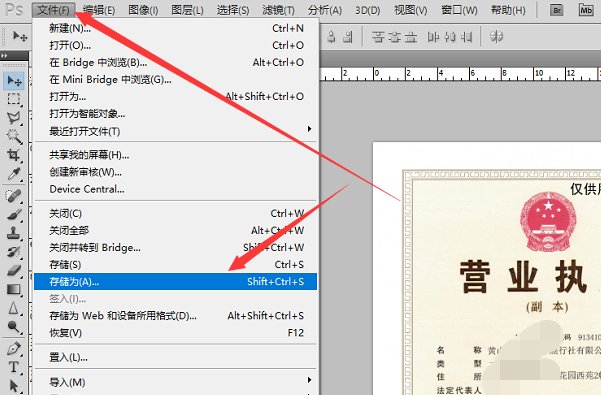Click the 营业执照 document image on canvas
The image size is (601, 395).
(487, 269)
